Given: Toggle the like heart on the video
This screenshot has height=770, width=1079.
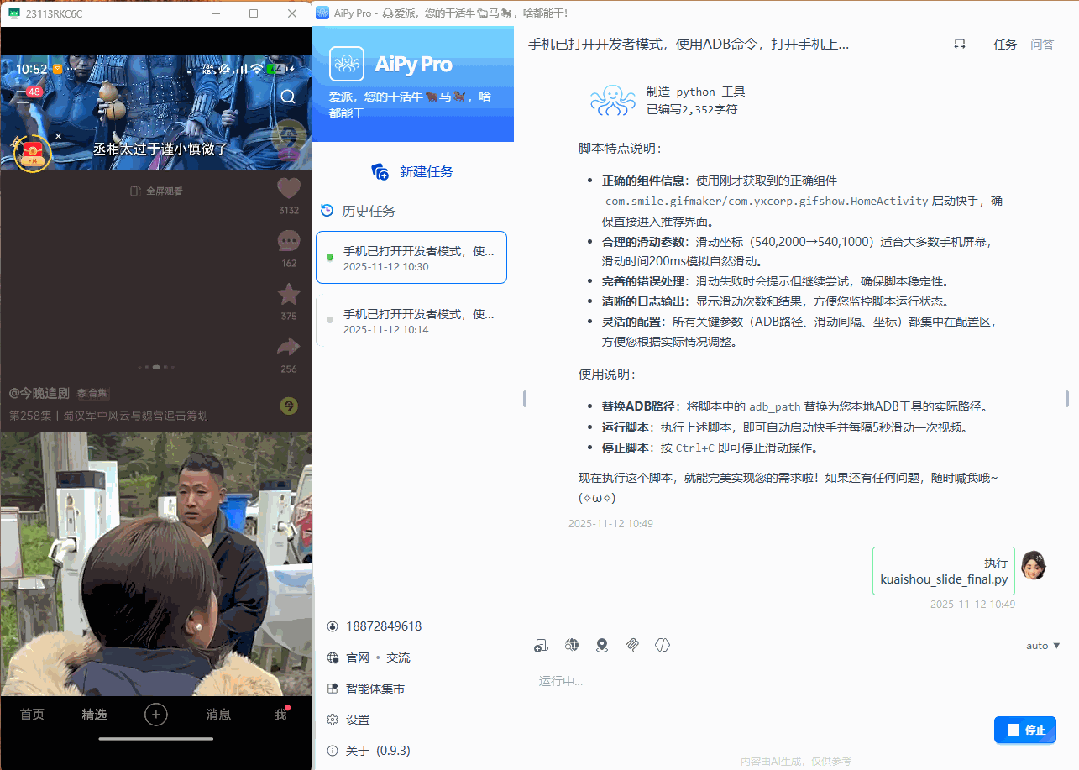Looking at the screenshot, I should (x=289, y=186).
